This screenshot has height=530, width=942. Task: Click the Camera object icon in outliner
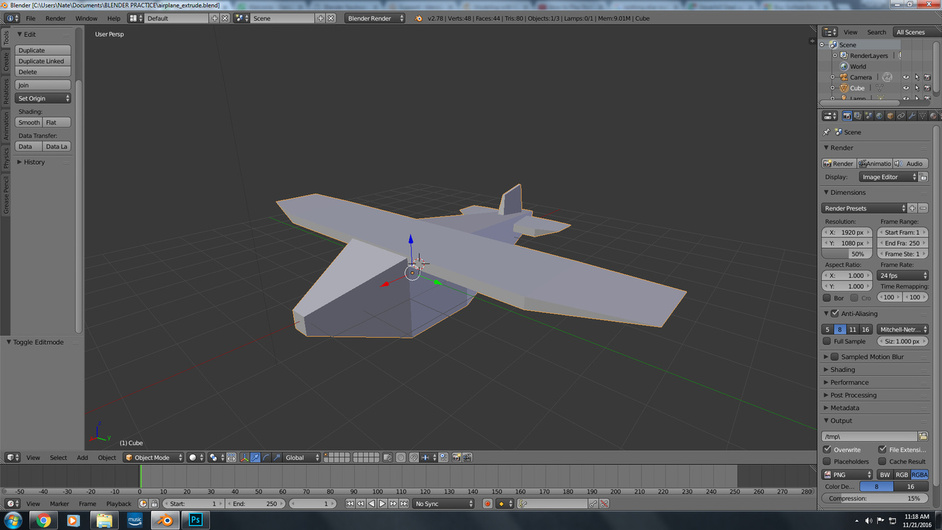pyautogui.click(x=843, y=77)
